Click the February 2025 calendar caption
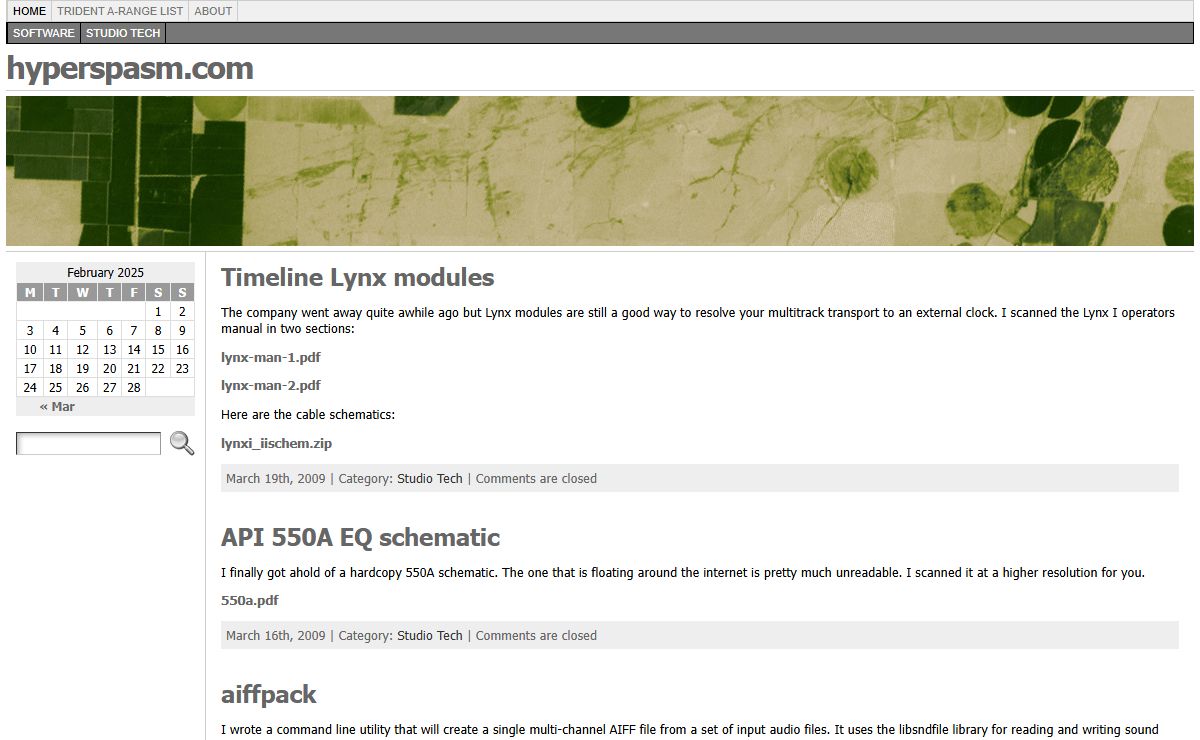The height and width of the screenshot is (740, 1200). click(105, 273)
